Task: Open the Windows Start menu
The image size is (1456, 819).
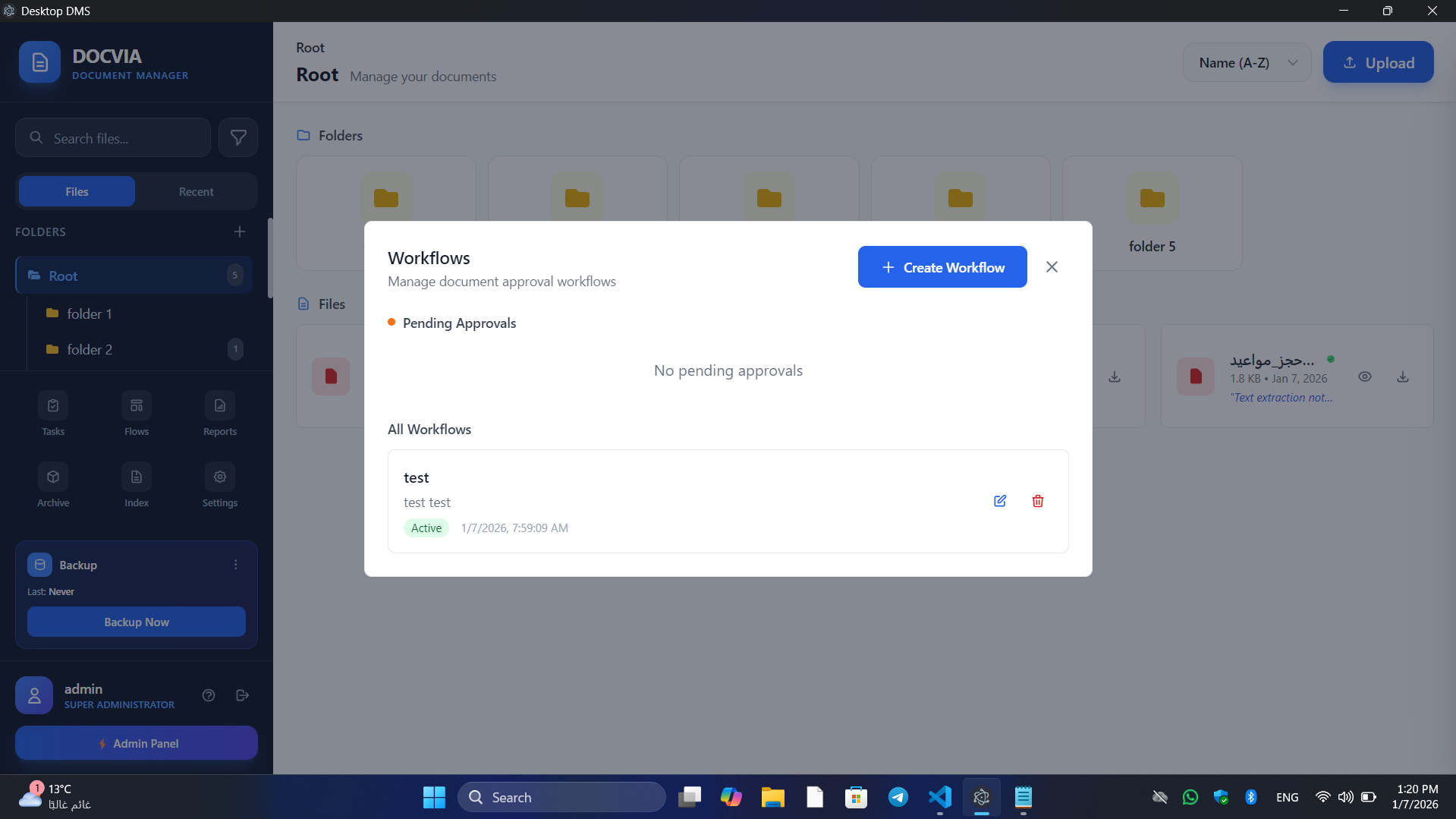Action: click(434, 797)
